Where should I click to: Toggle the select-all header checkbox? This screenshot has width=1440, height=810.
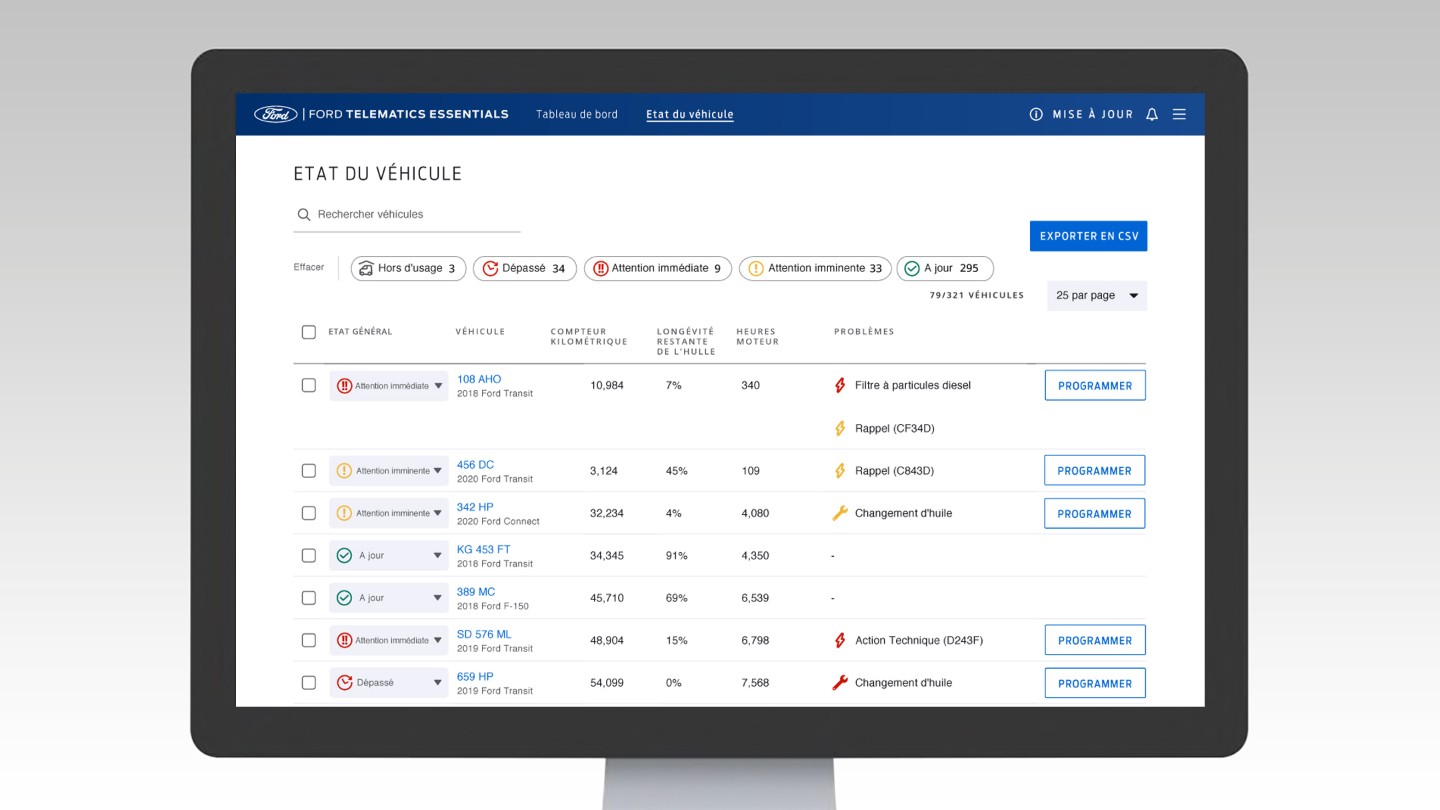(x=309, y=332)
